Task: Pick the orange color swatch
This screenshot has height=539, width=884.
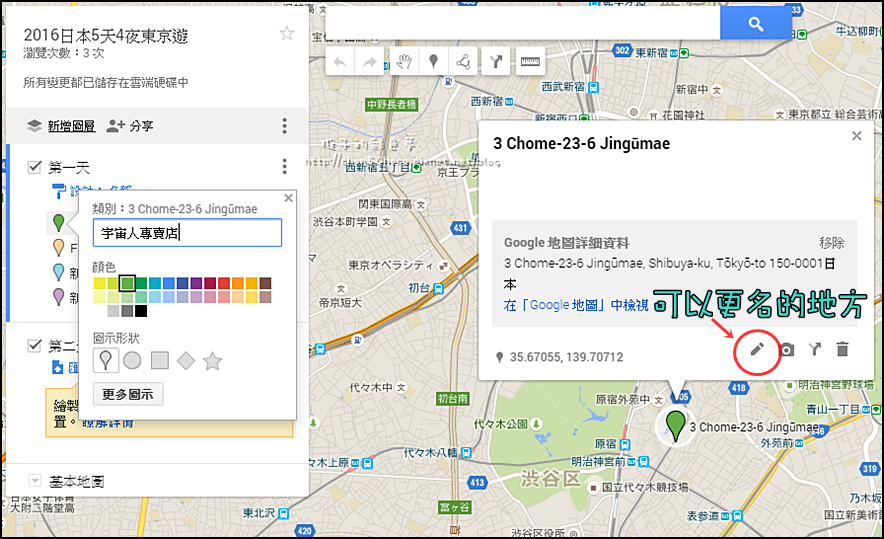Action: [238, 283]
